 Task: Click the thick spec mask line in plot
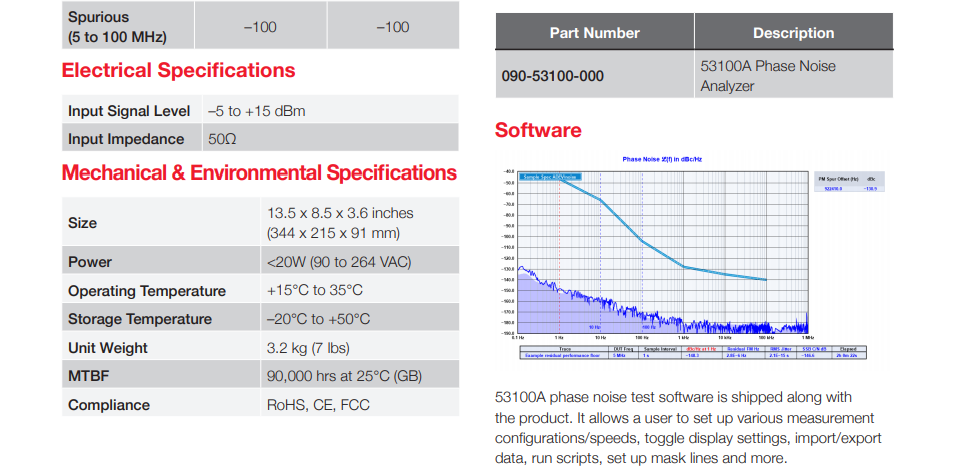pyautogui.click(x=641, y=240)
